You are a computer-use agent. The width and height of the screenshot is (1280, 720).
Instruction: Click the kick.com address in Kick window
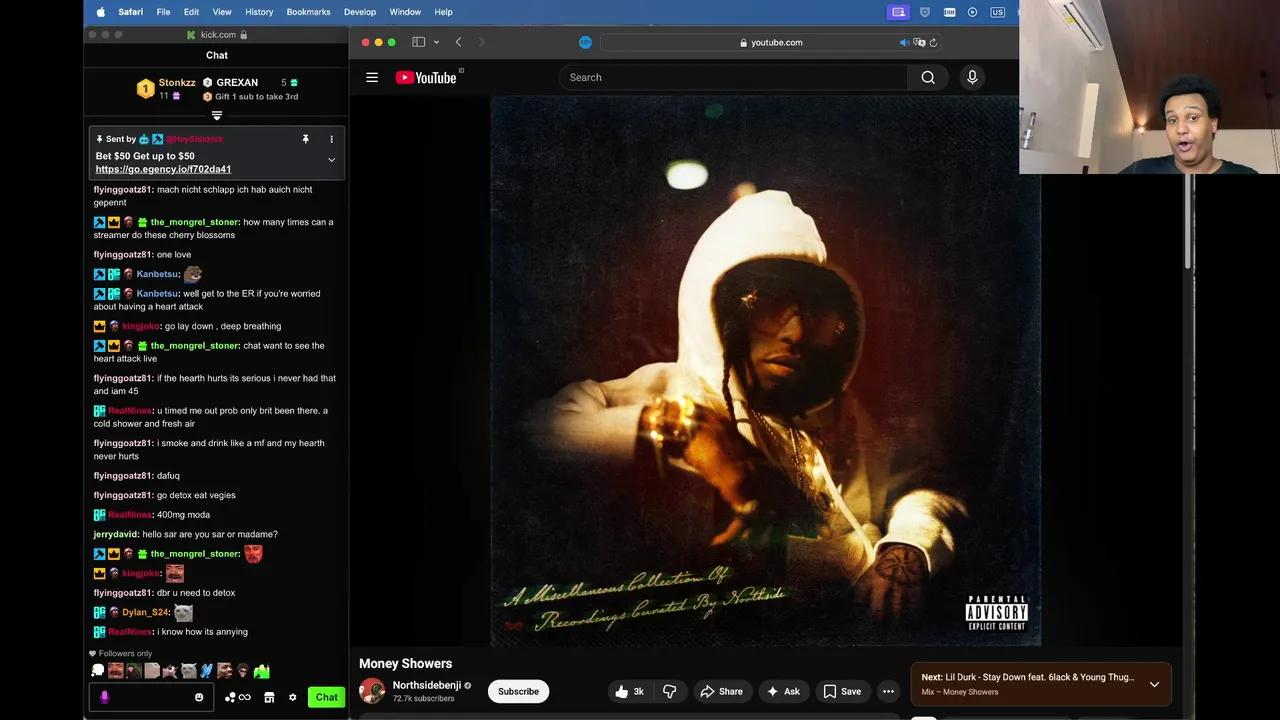[217, 34]
